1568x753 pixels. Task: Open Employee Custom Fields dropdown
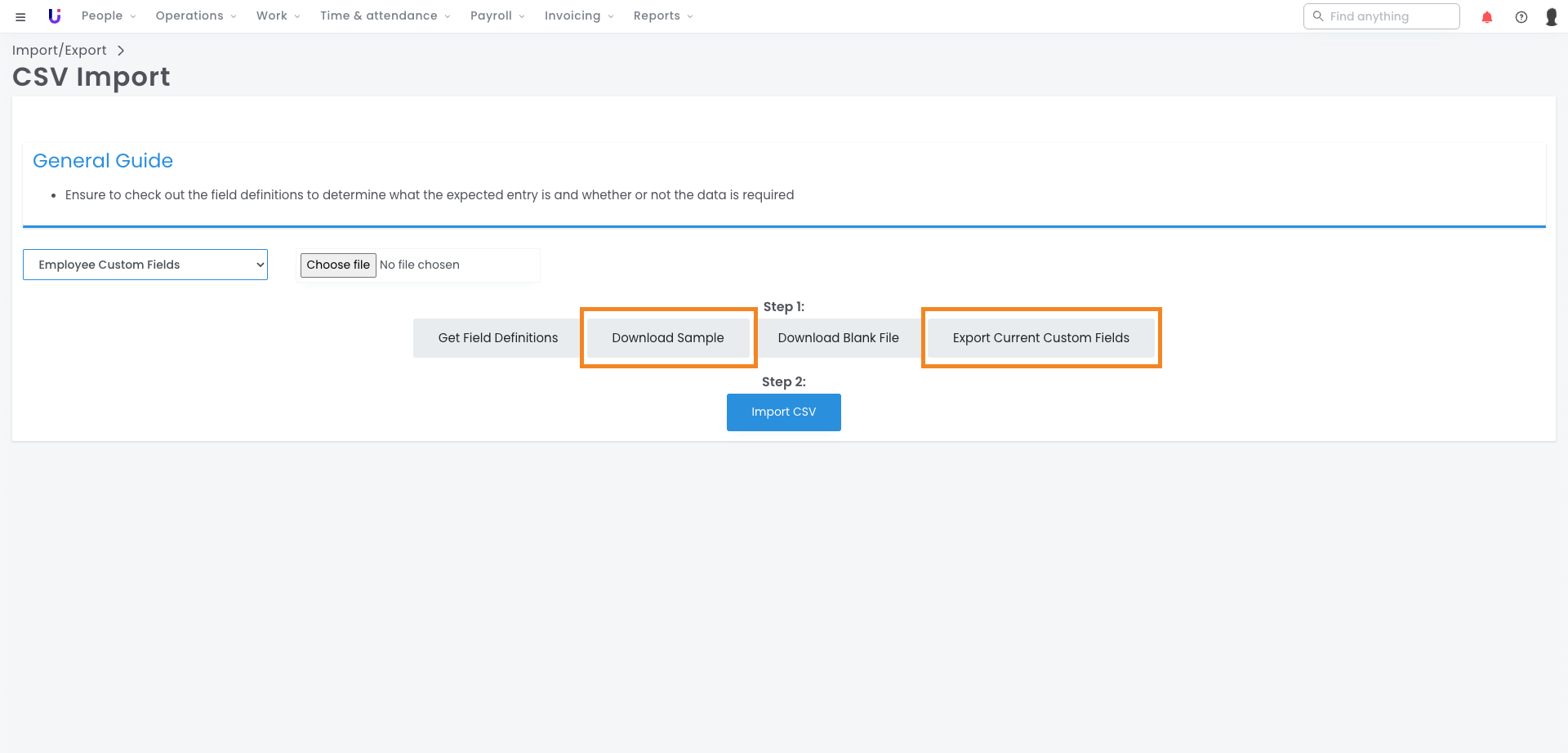click(x=145, y=265)
